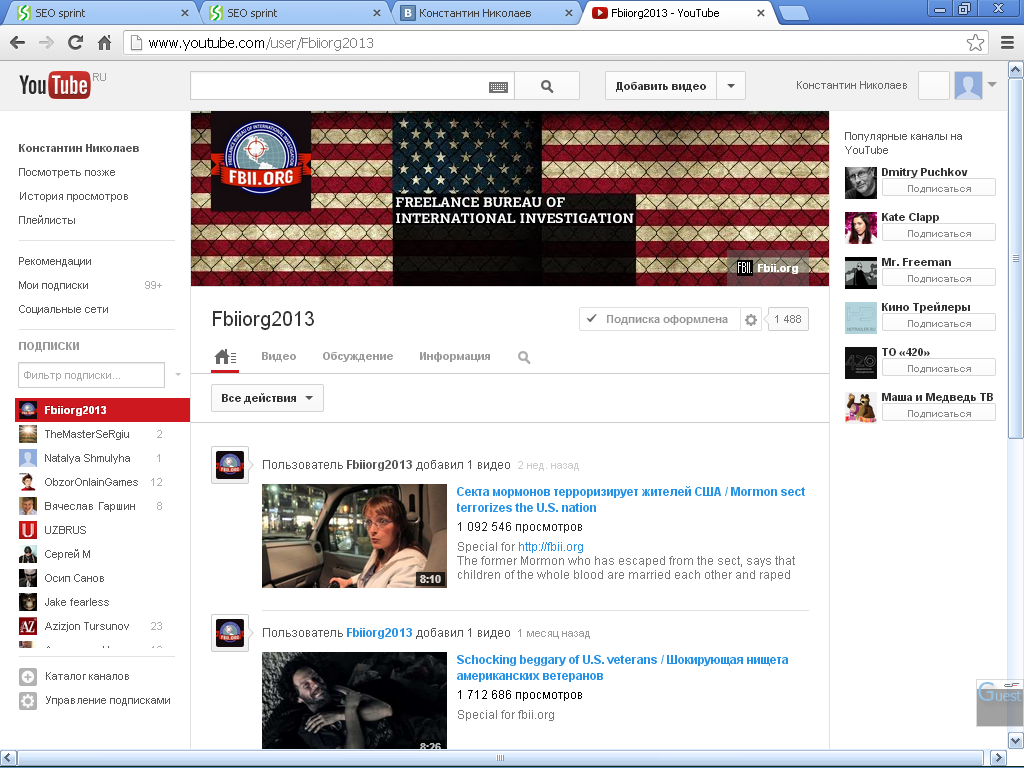
Task: Switch to the Константин Николаев browser tab
Action: [487, 12]
